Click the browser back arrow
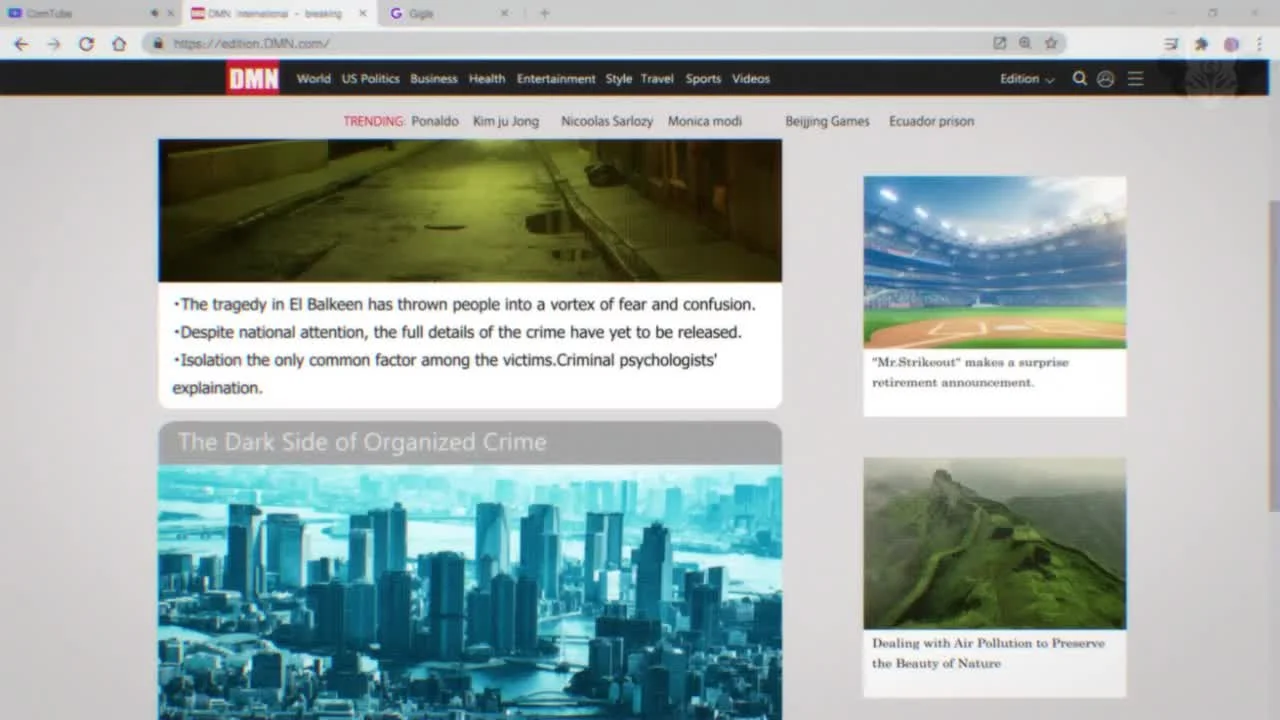The image size is (1280, 720). tap(21, 44)
